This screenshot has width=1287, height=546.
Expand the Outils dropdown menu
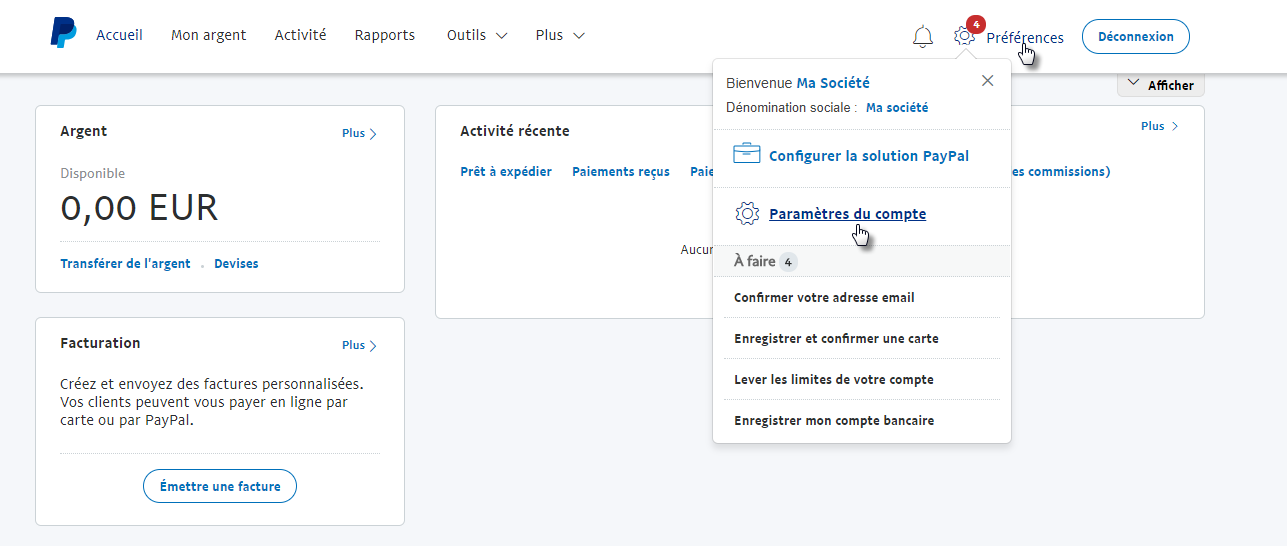tap(477, 35)
